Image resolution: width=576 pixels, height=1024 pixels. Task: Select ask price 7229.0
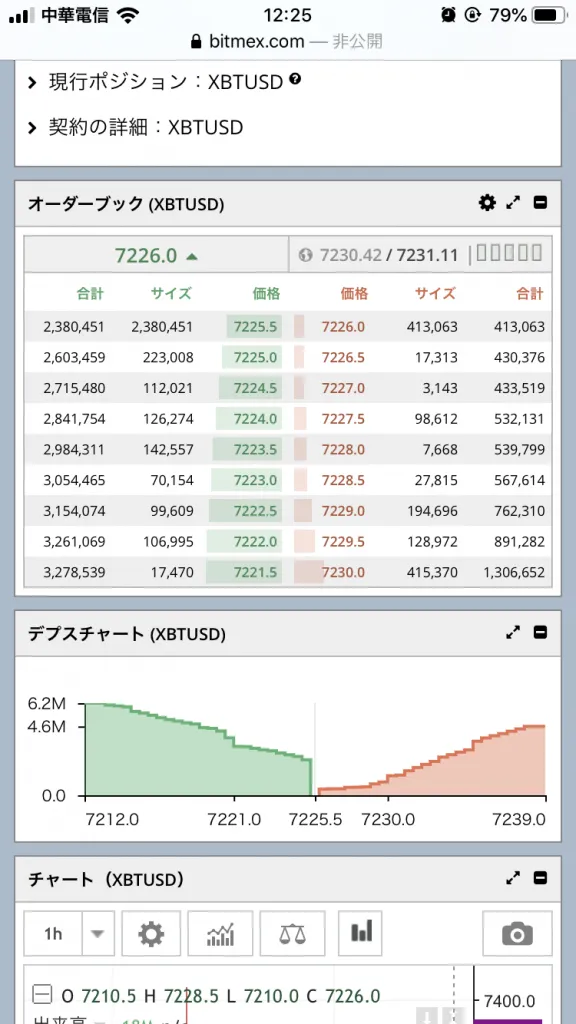tap(343, 511)
